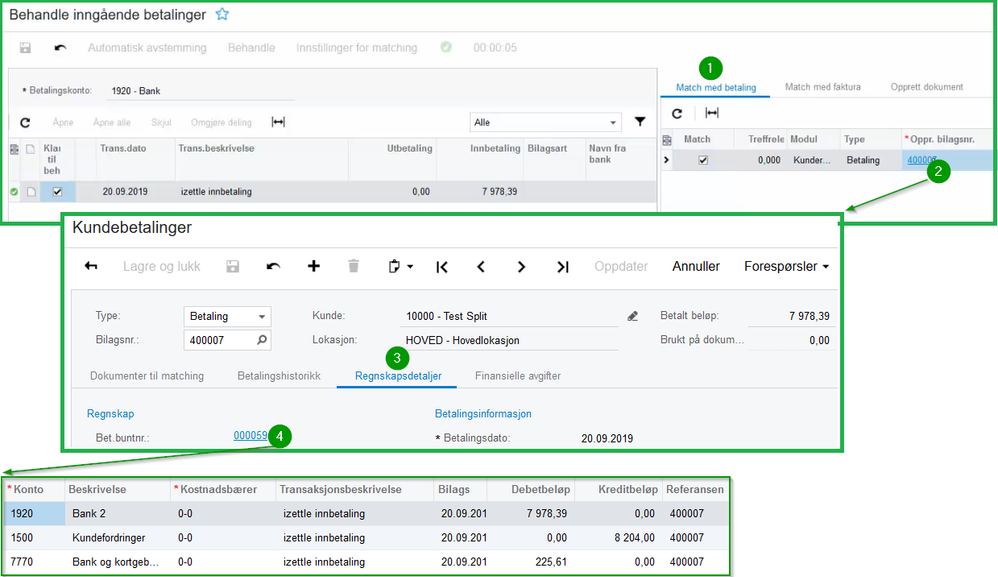Click the favorite star next to page title

222,15
